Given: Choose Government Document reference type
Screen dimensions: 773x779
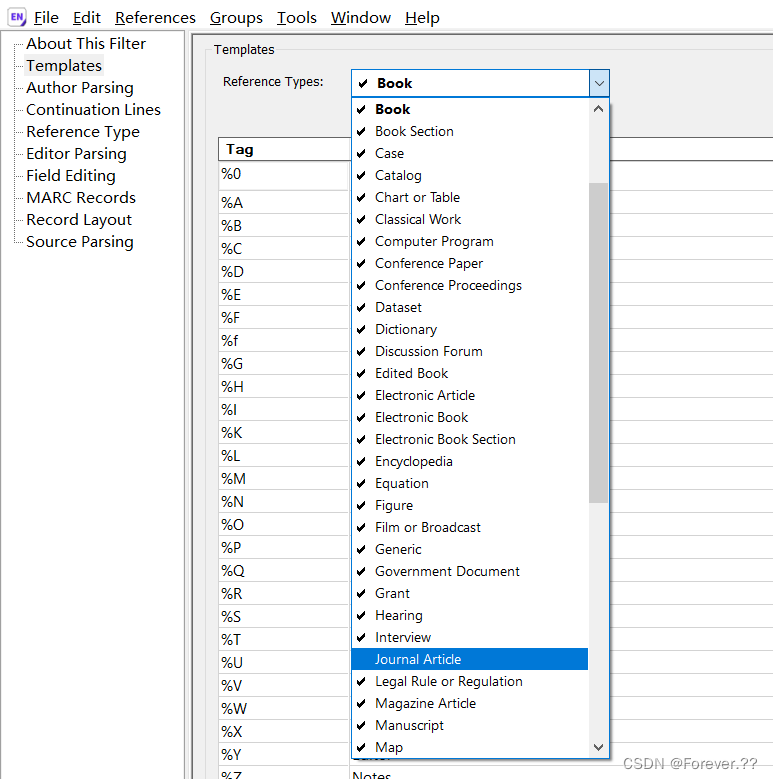Looking at the screenshot, I should 469,571.
